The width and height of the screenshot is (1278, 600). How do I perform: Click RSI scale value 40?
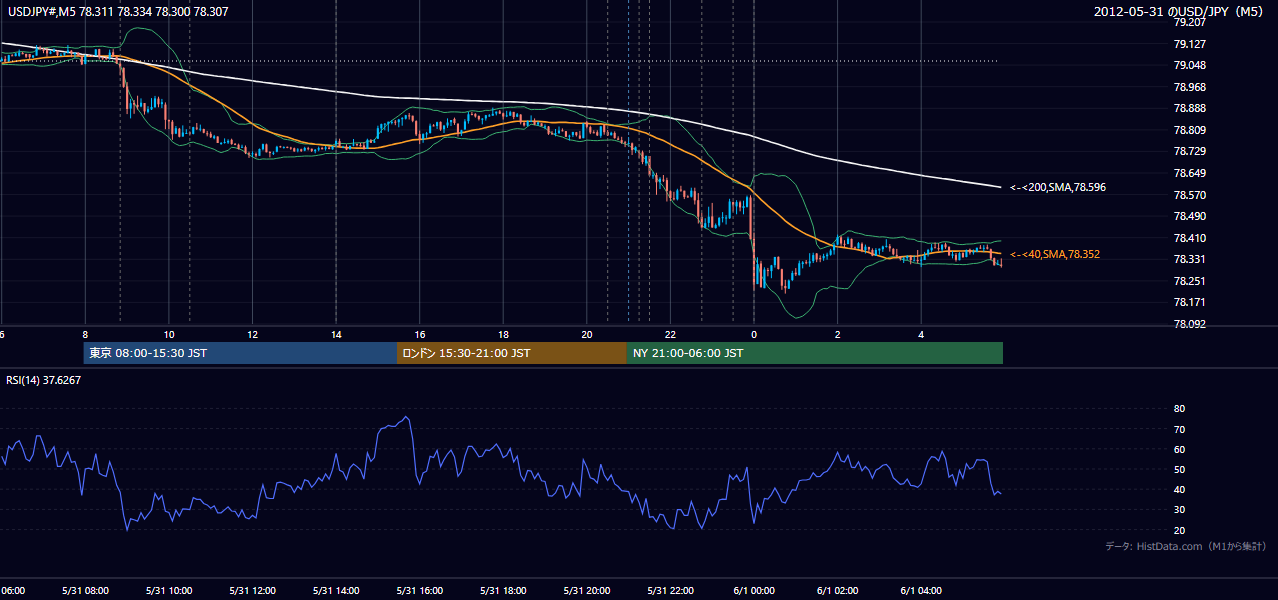(x=1179, y=489)
